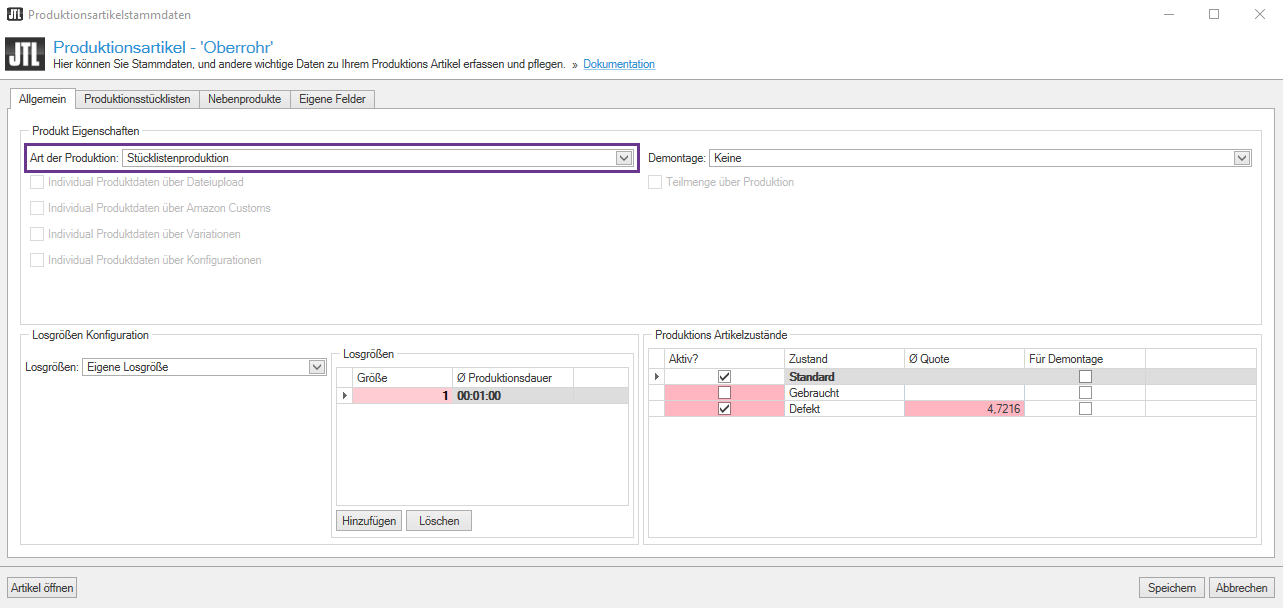Image resolution: width=1283 pixels, height=608 pixels.
Task: Open the Dokumentation link
Action: pyautogui.click(x=619, y=64)
